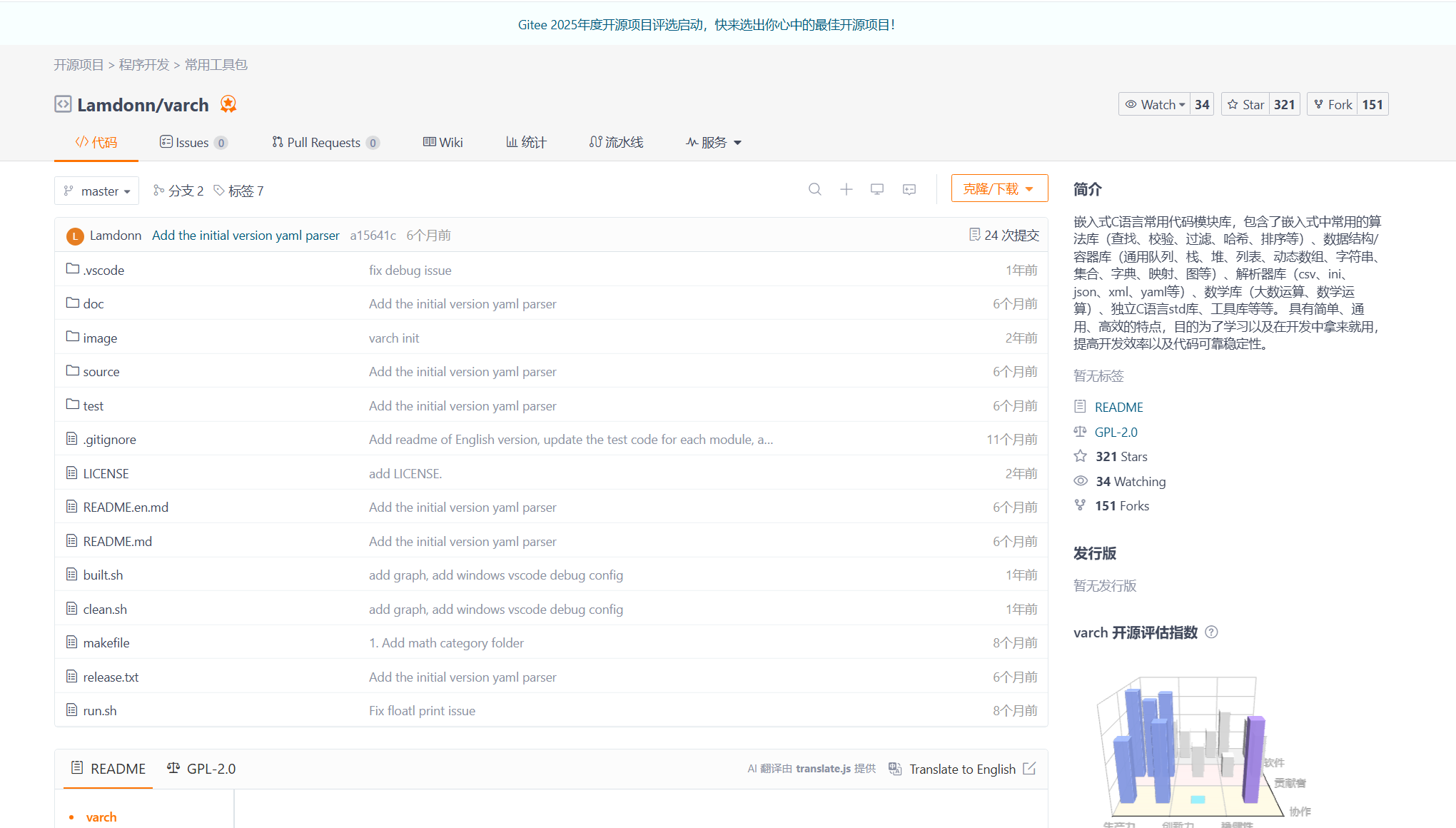Open the in-repository file search icon
1456x828 pixels.
pos(814,189)
